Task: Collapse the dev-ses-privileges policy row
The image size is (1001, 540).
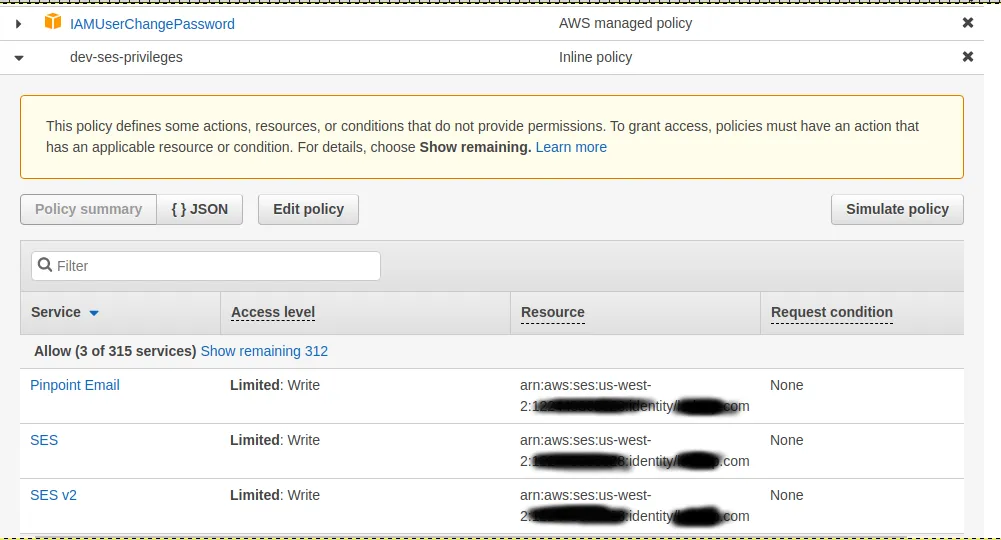Action: pyautogui.click(x=19, y=57)
